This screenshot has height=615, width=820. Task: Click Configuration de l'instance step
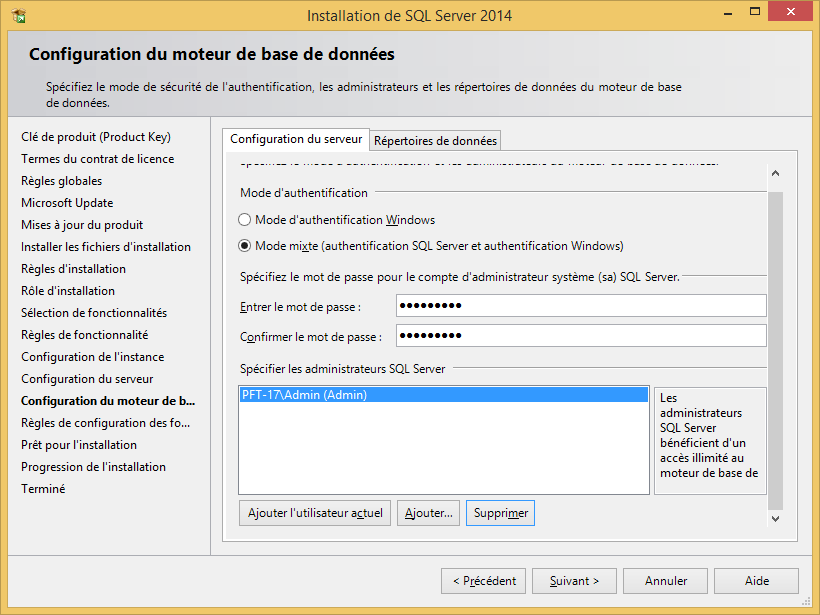(93, 357)
